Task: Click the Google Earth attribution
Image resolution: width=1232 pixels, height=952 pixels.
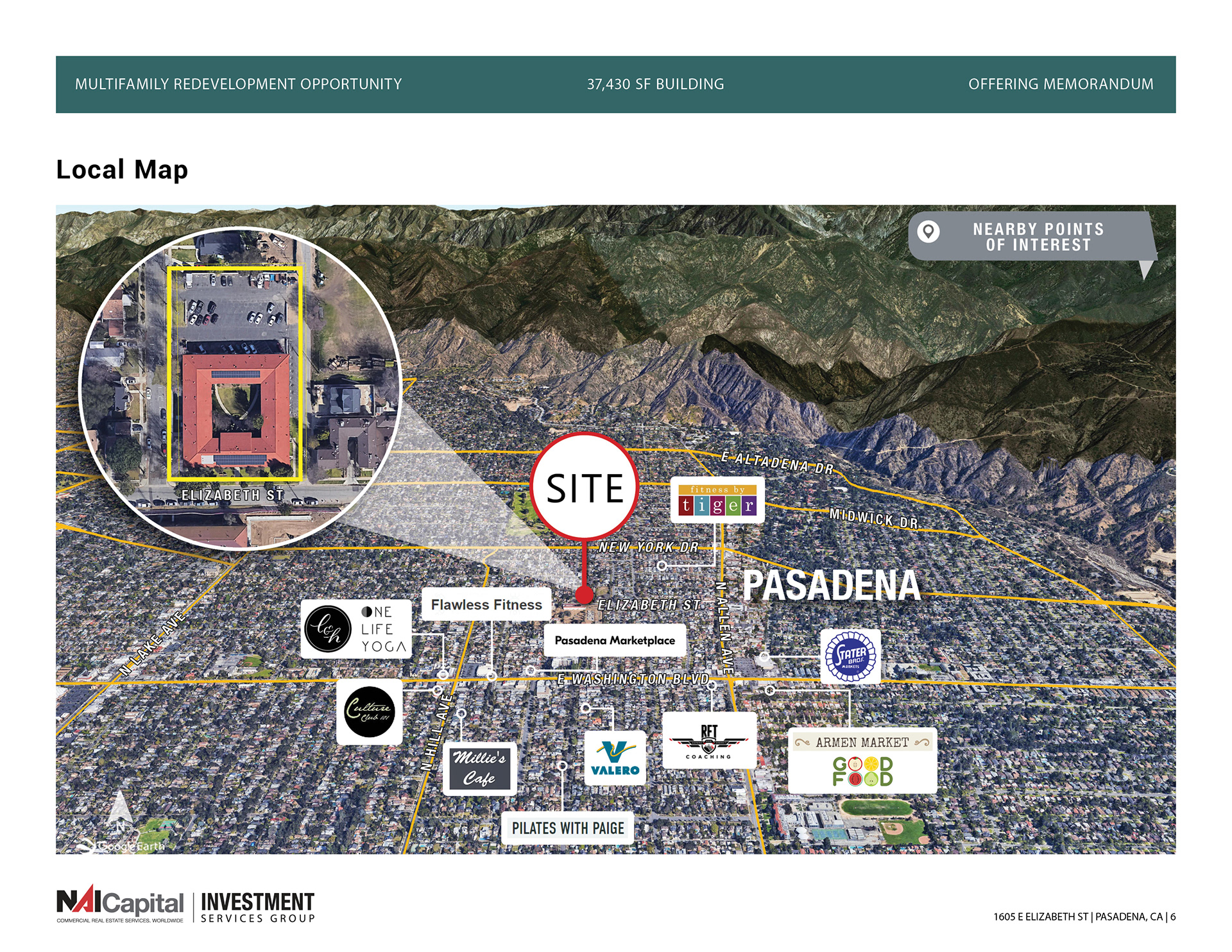Action: [123, 846]
